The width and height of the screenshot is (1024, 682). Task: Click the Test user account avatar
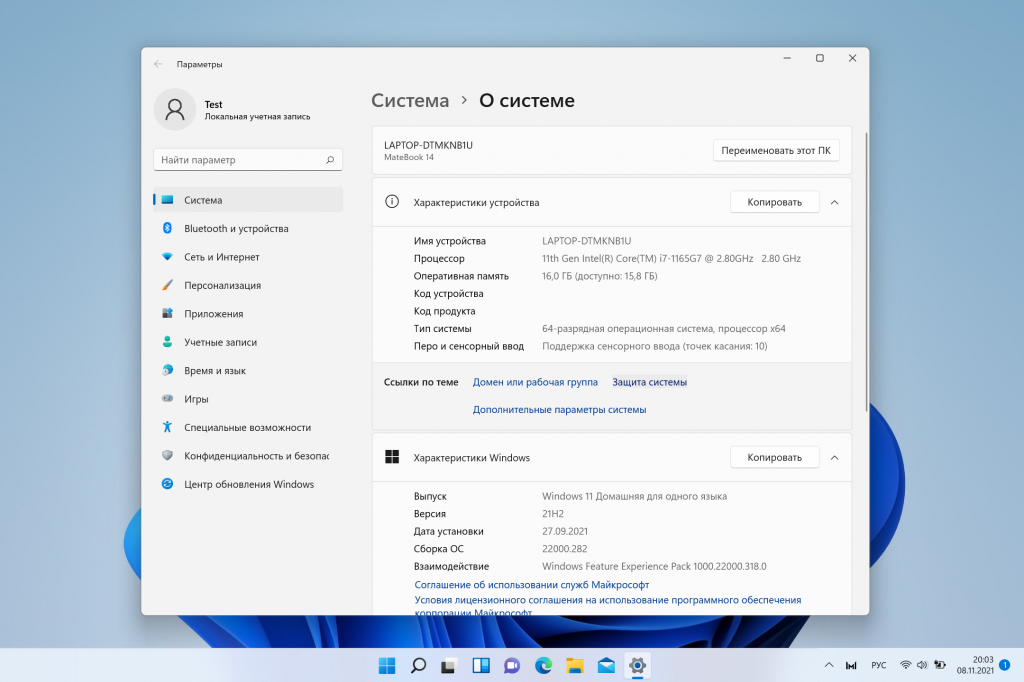[x=175, y=109]
